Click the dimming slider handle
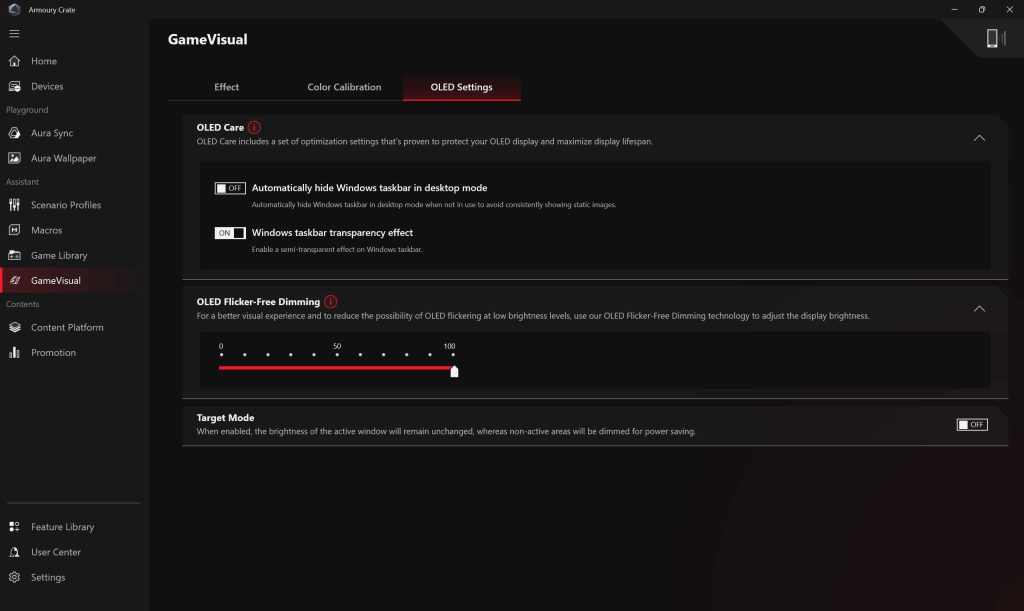1024x611 pixels. pos(454,371)
